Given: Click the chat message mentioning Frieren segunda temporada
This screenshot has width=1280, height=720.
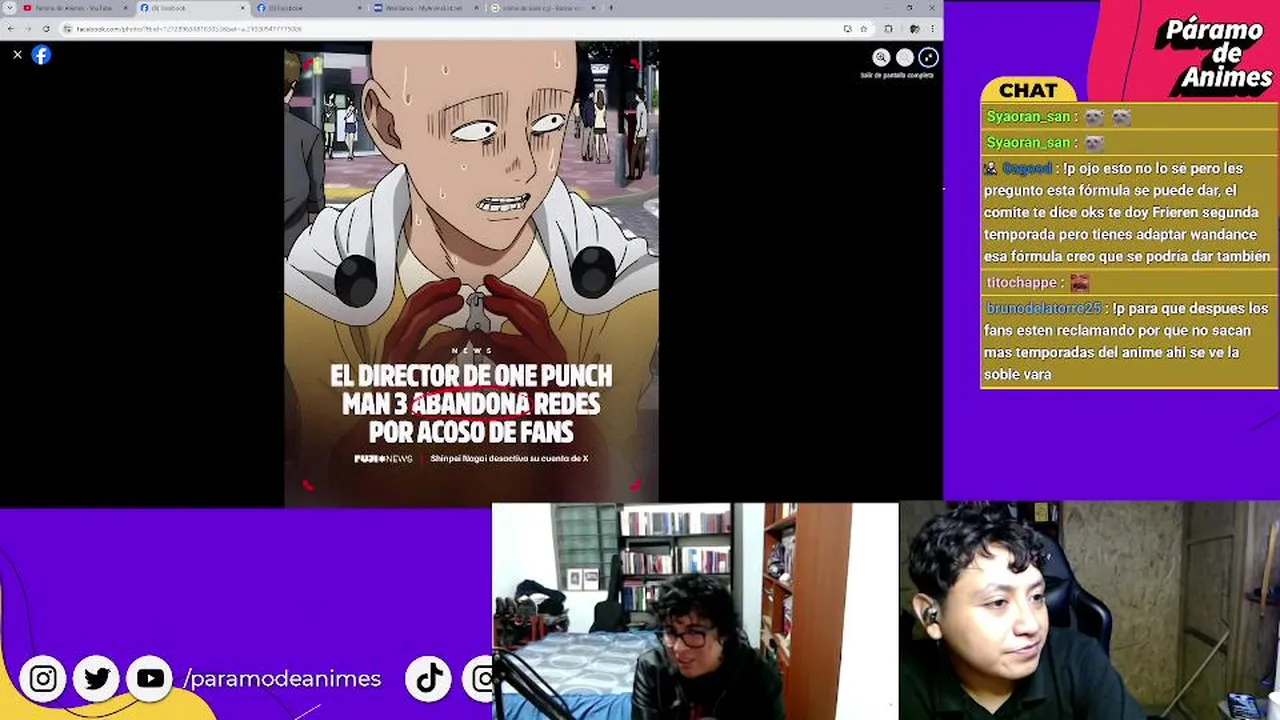Looking at the screenshot, I should [x=1128, y=213].
